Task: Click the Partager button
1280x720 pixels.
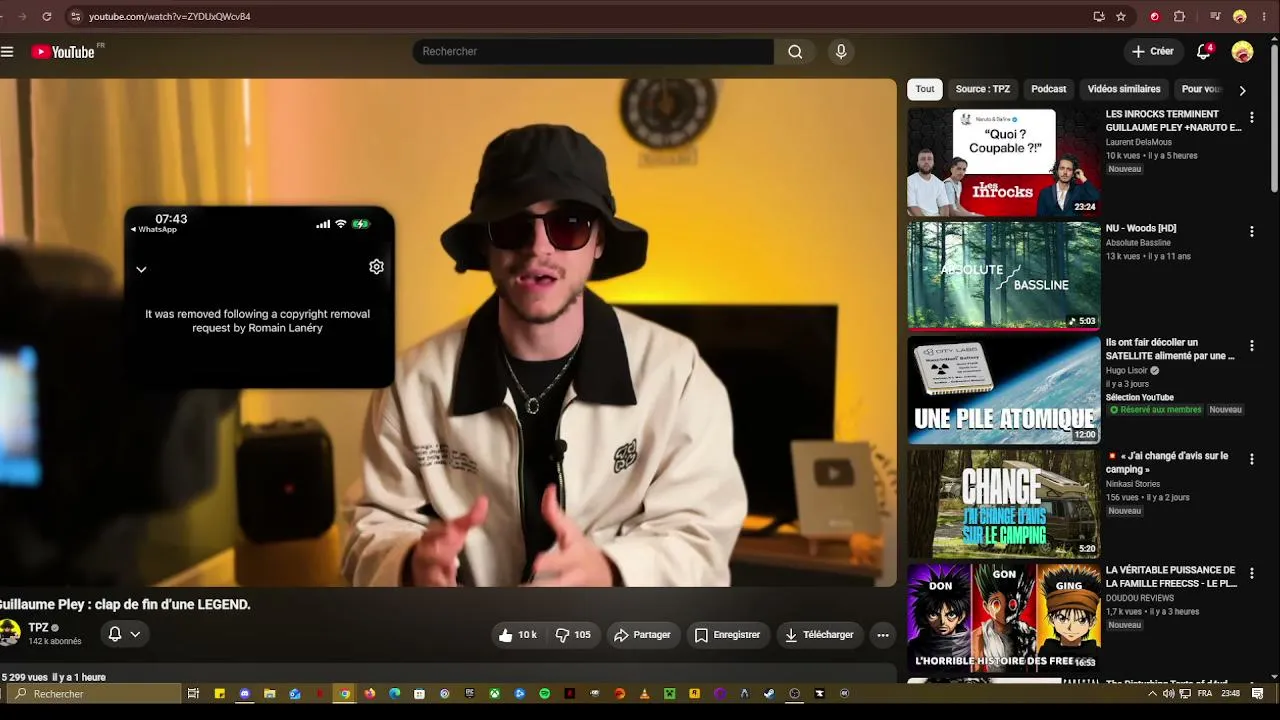Action: [x=642, y=635]
